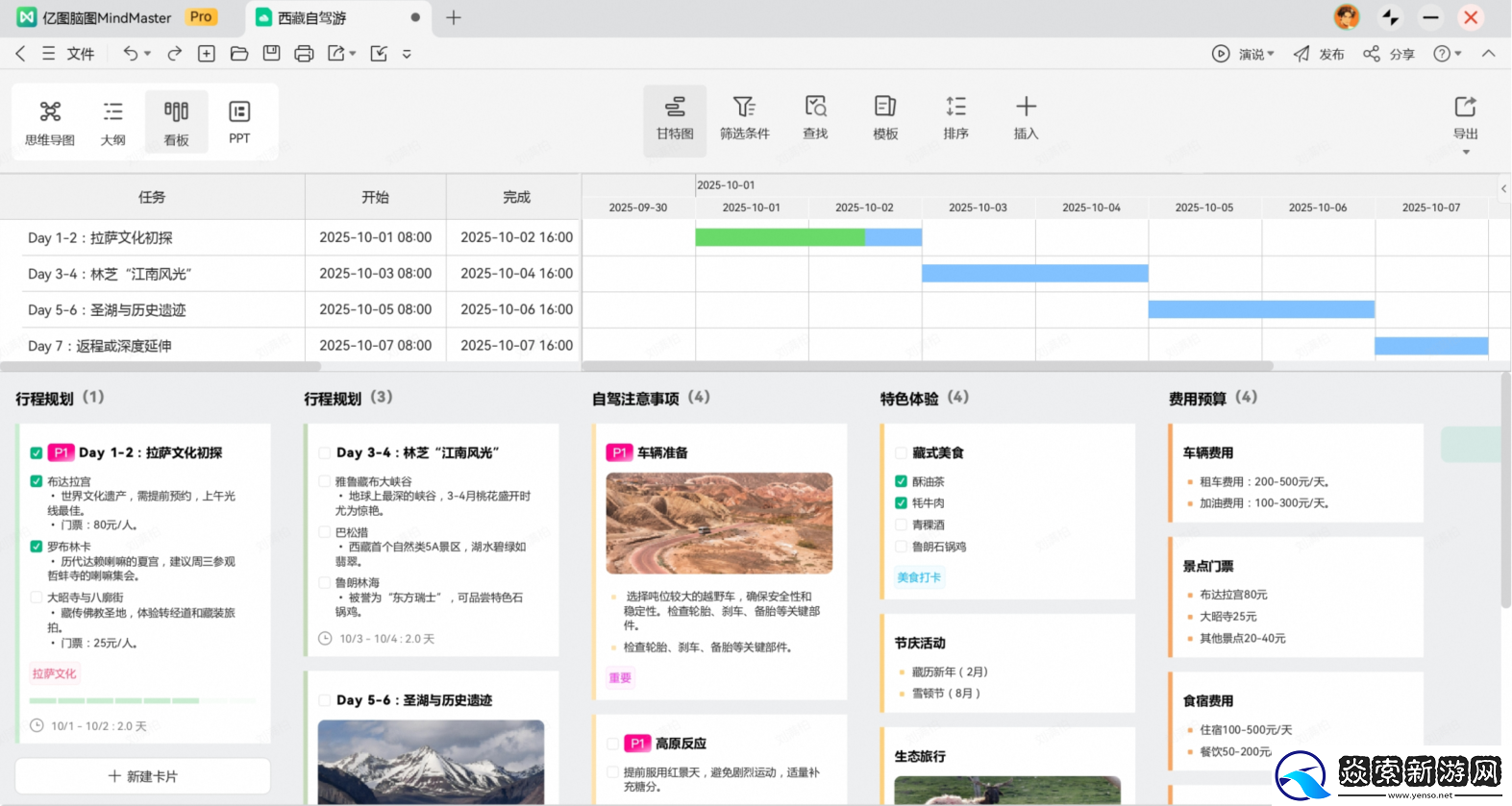Click the 重要 tag on 车辆准备 card

(x=620, y=677)
